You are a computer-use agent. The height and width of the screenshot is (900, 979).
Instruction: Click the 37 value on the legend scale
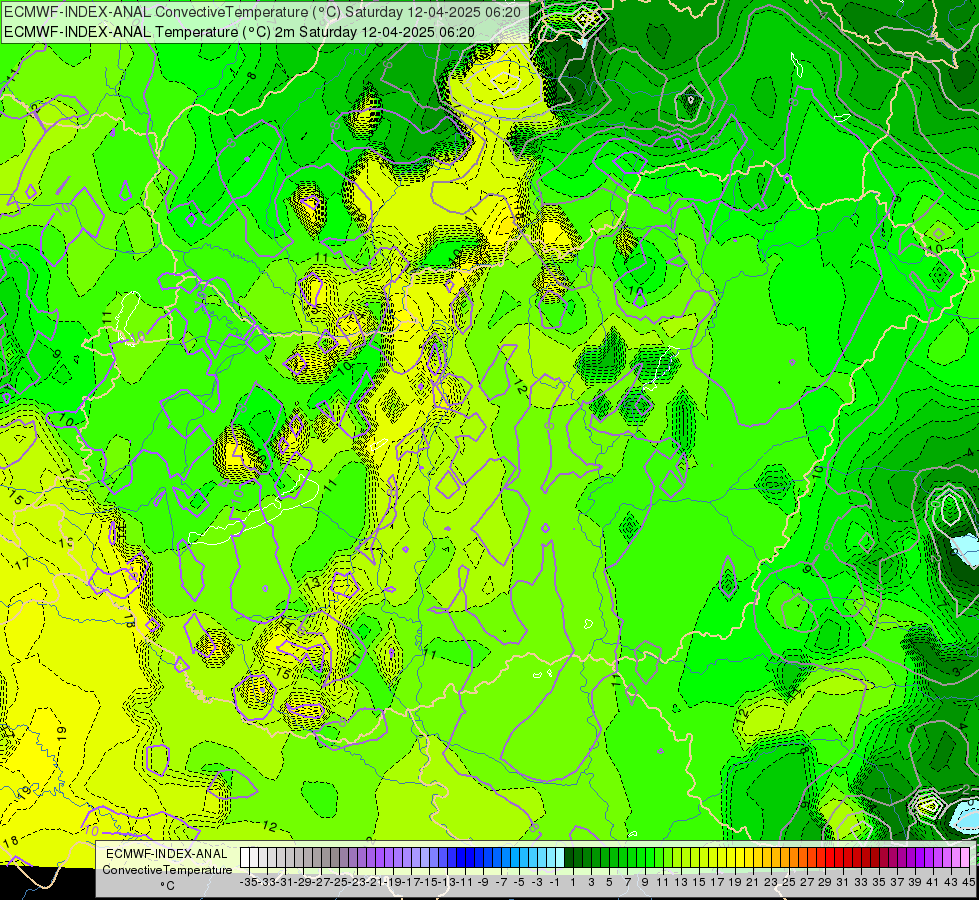pos(897,882)
